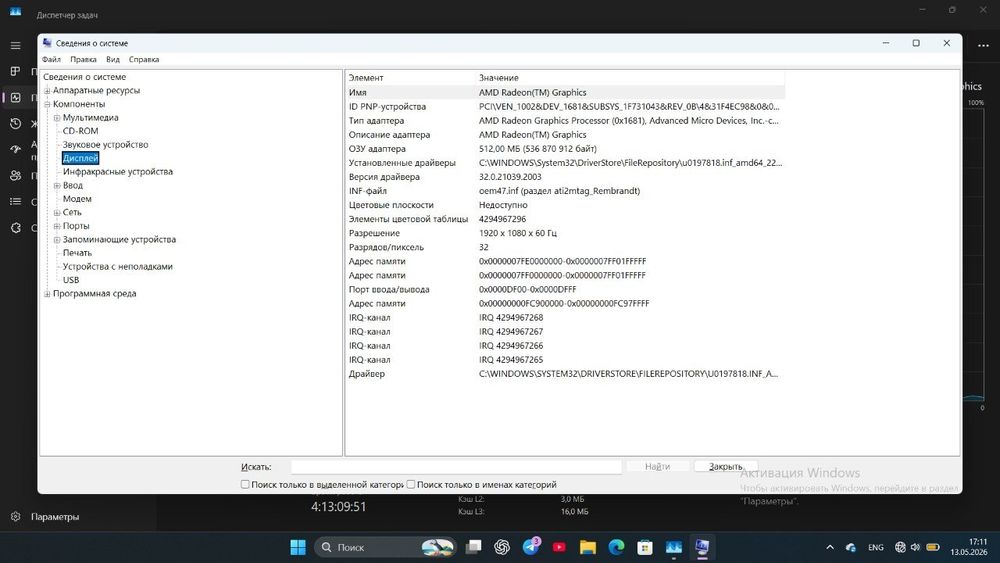Click the System Information title bar icon
This screenshot has height=563, width=1000.
[x=47, y=43]
